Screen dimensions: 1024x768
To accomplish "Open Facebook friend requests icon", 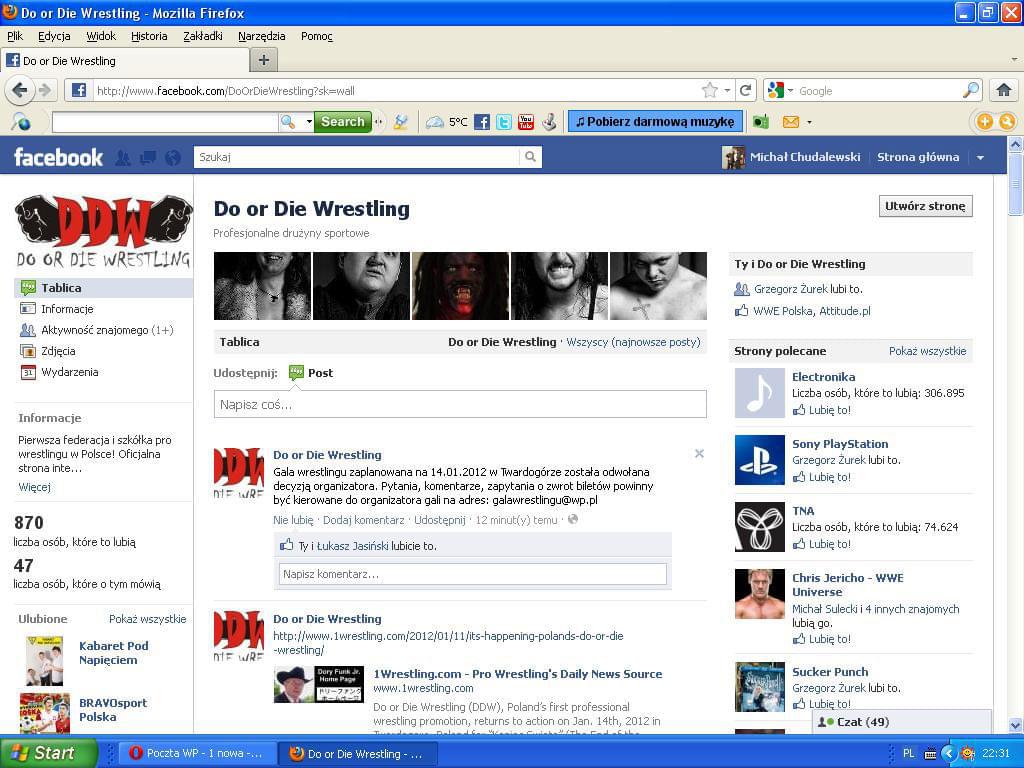I will [122, 157].
